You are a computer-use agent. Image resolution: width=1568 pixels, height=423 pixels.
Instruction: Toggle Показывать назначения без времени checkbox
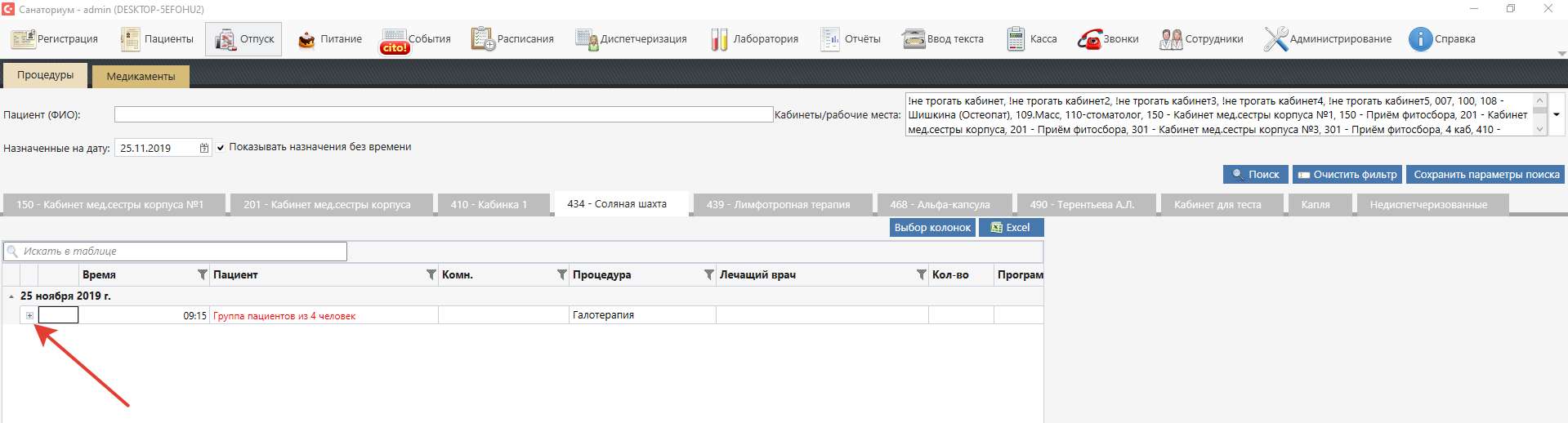221,148
